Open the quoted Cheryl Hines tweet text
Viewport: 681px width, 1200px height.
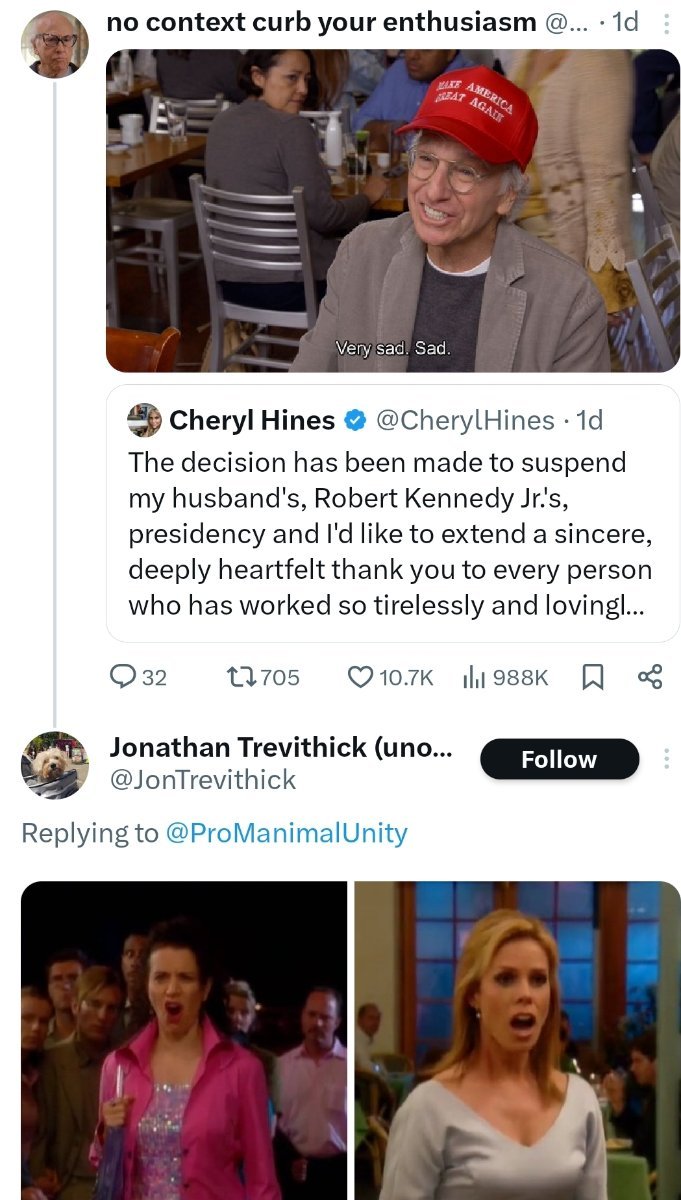point(390,533)
